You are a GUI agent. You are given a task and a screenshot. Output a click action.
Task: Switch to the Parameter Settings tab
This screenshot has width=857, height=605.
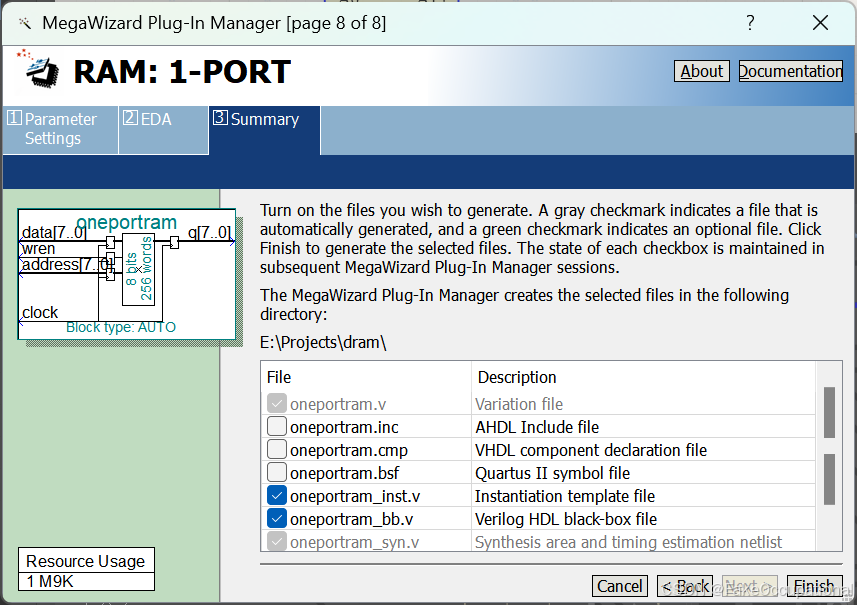60,130
